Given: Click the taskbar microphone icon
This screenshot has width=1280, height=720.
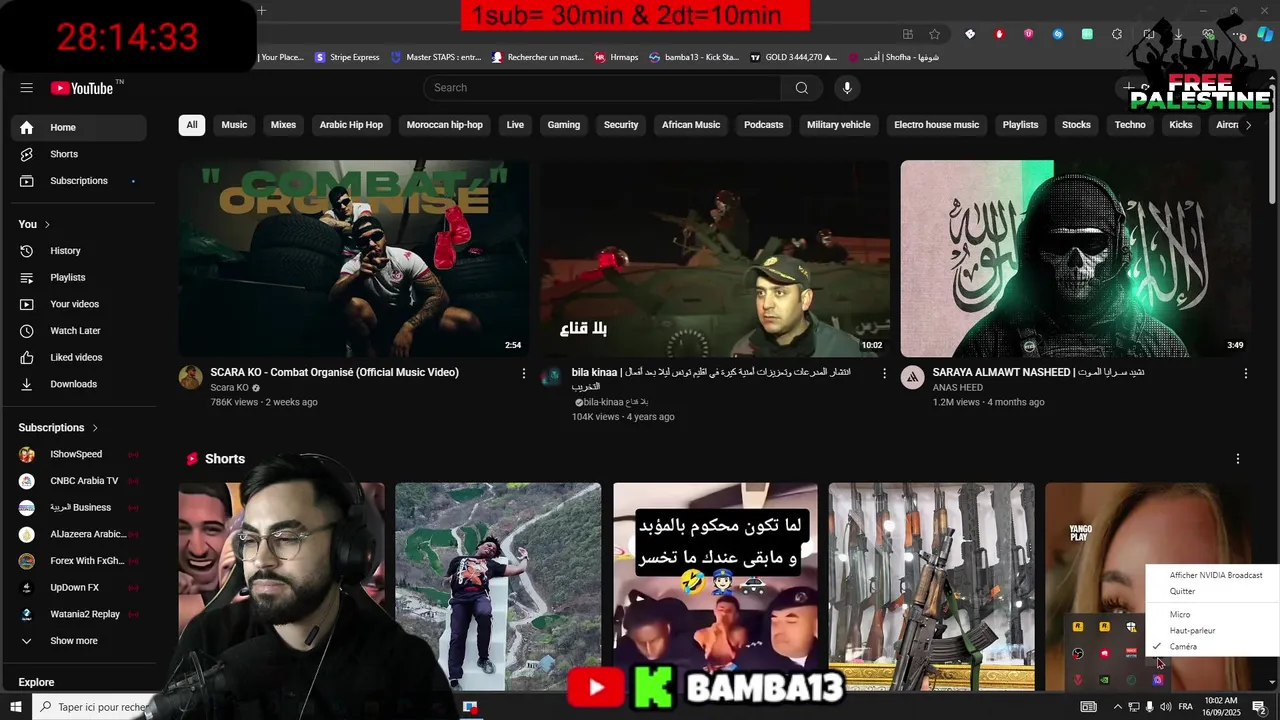Looking at the screenshot, I should point(1150,707).
